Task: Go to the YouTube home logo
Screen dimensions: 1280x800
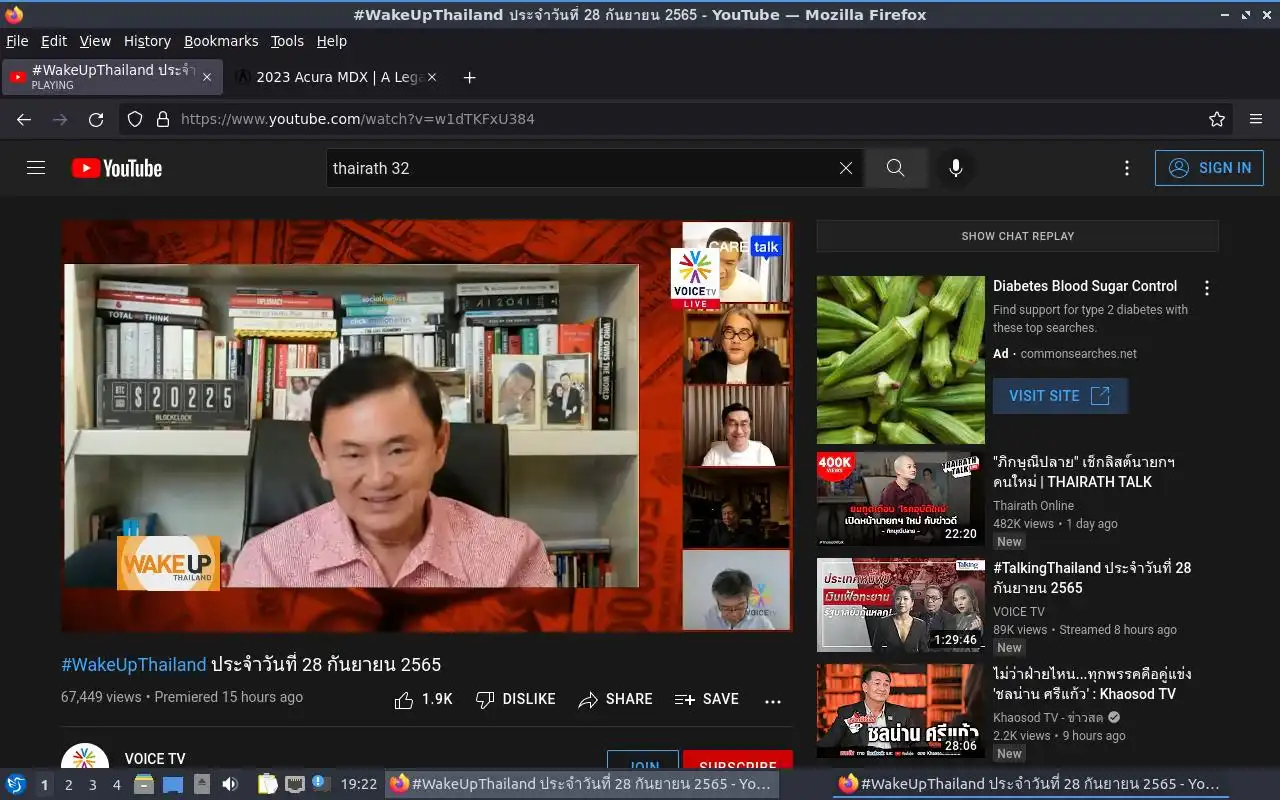Action: 117,168
